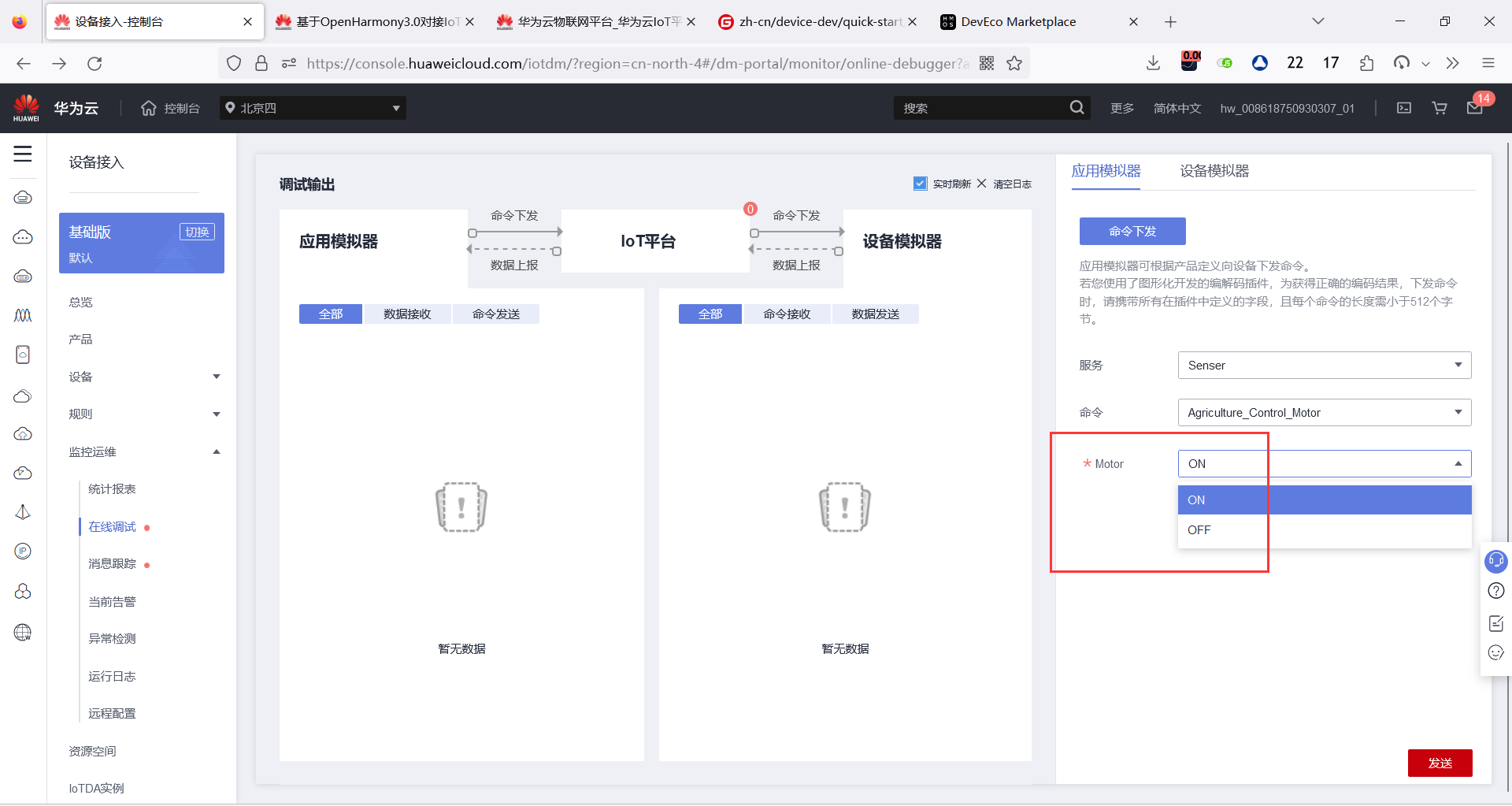Open the browser downloads icon
1512x806 pixels.
click(1153, 63)
